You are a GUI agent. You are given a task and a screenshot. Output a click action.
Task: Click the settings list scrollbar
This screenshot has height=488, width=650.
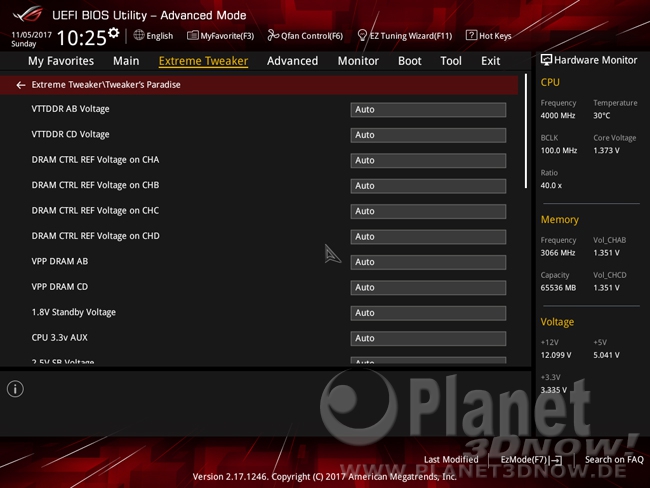526,131
